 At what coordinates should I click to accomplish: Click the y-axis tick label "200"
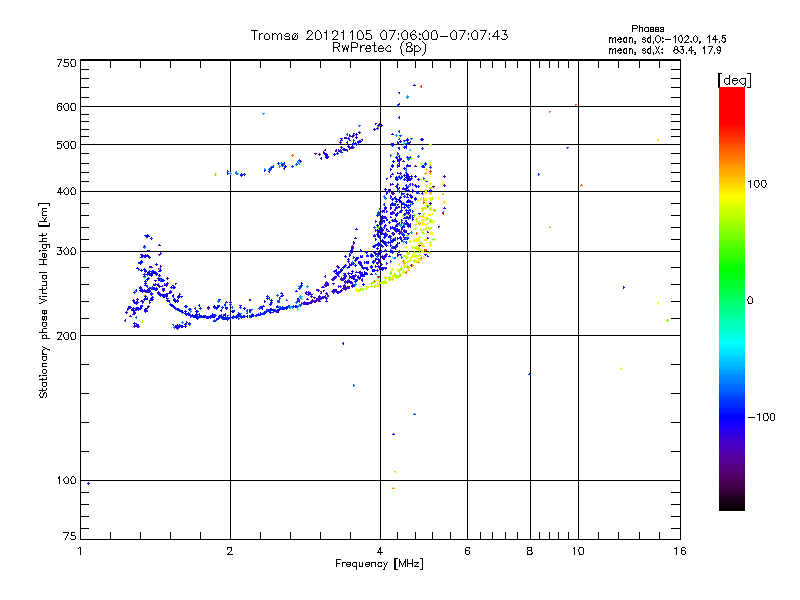click(x=67, y=336)
